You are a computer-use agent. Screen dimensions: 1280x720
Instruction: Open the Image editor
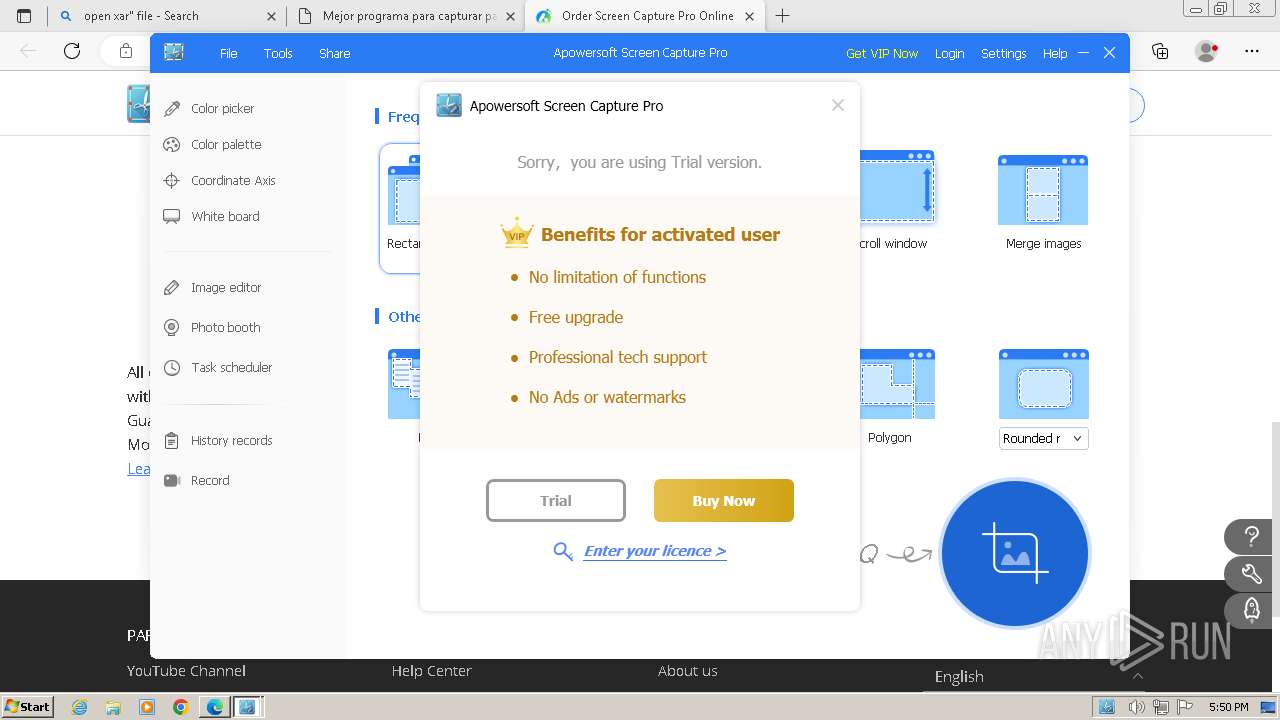tap(212, 287)
